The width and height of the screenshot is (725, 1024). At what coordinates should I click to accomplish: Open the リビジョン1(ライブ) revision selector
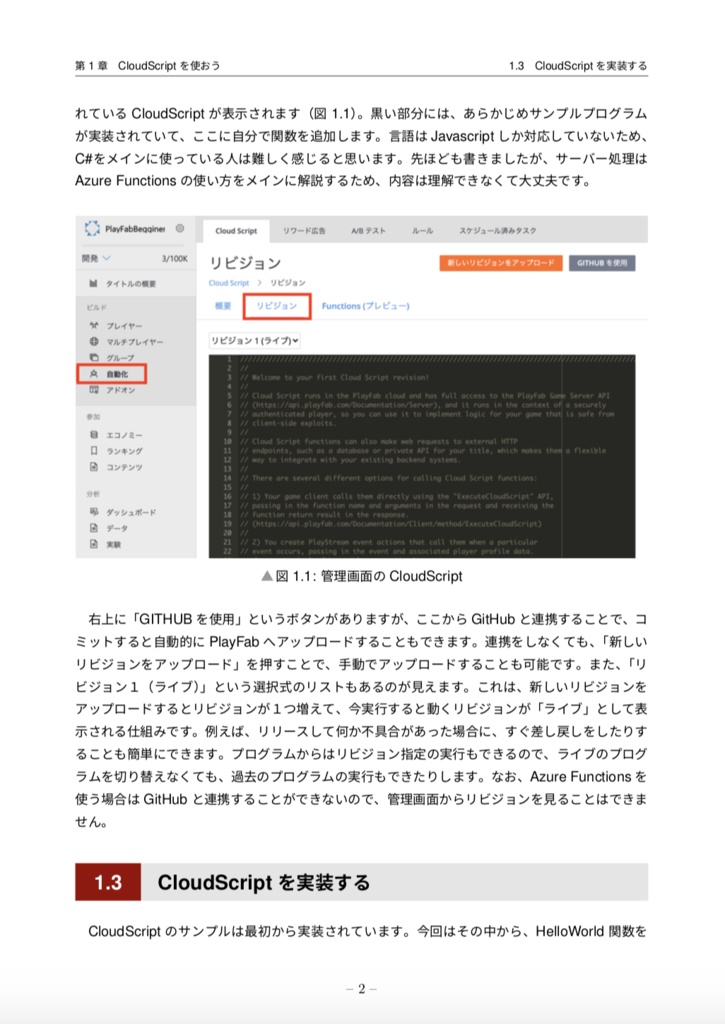tap(255, 340)
